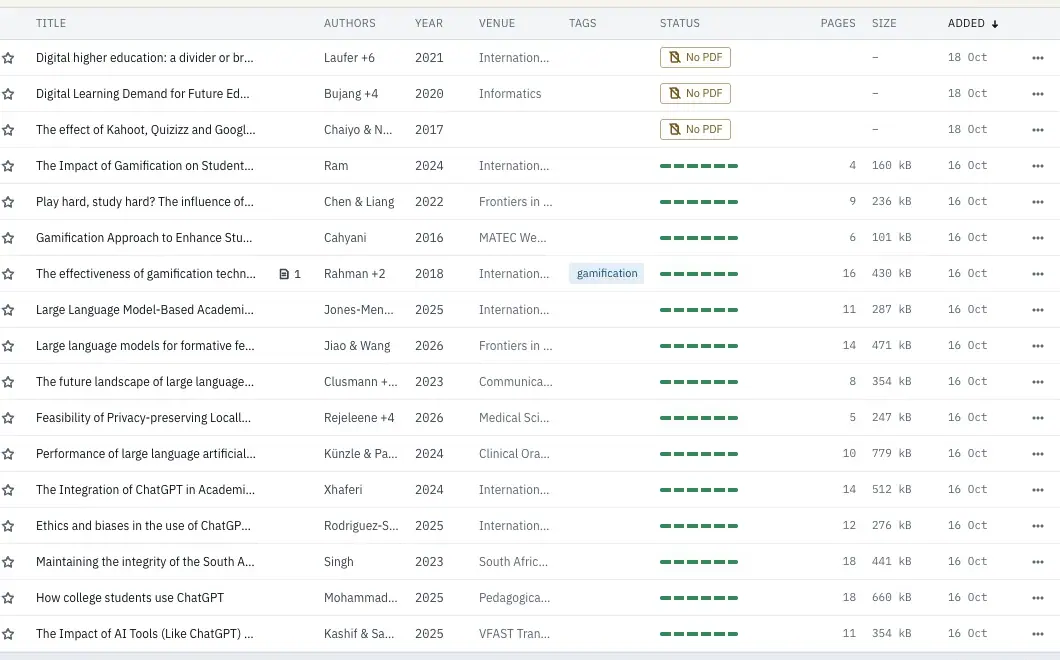This screenshot has height=660, width=1060.
Task: Open more options for Clusmann row
Action: [x=1038, y=382]
